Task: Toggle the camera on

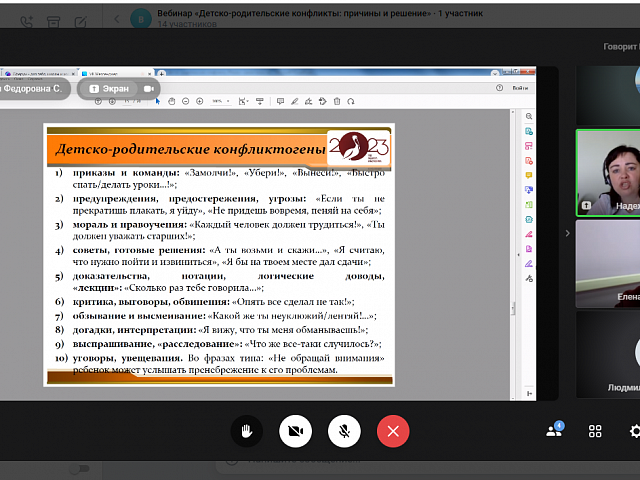Action: pos(295,431)
